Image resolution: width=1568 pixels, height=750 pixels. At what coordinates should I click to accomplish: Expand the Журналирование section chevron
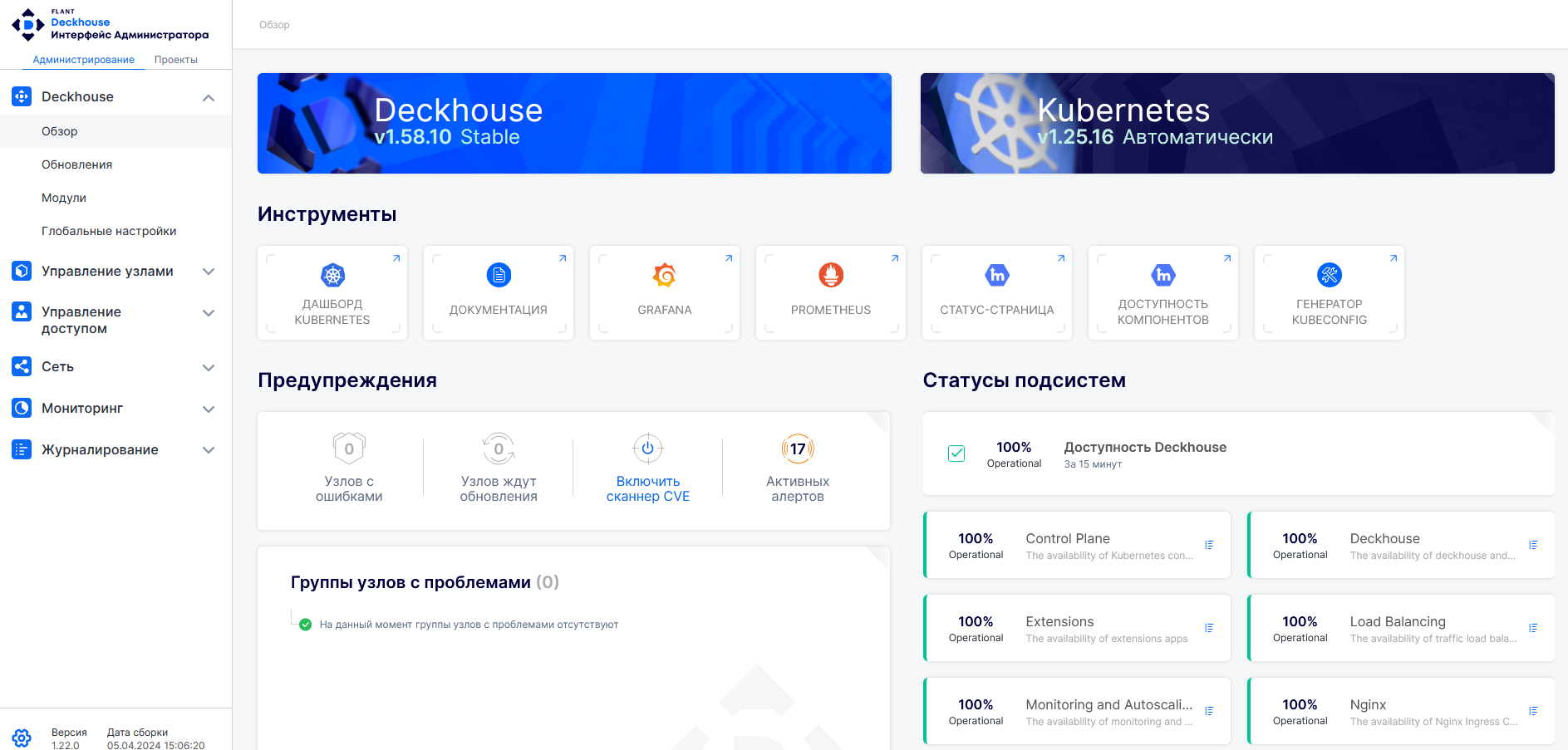point(209,451)
